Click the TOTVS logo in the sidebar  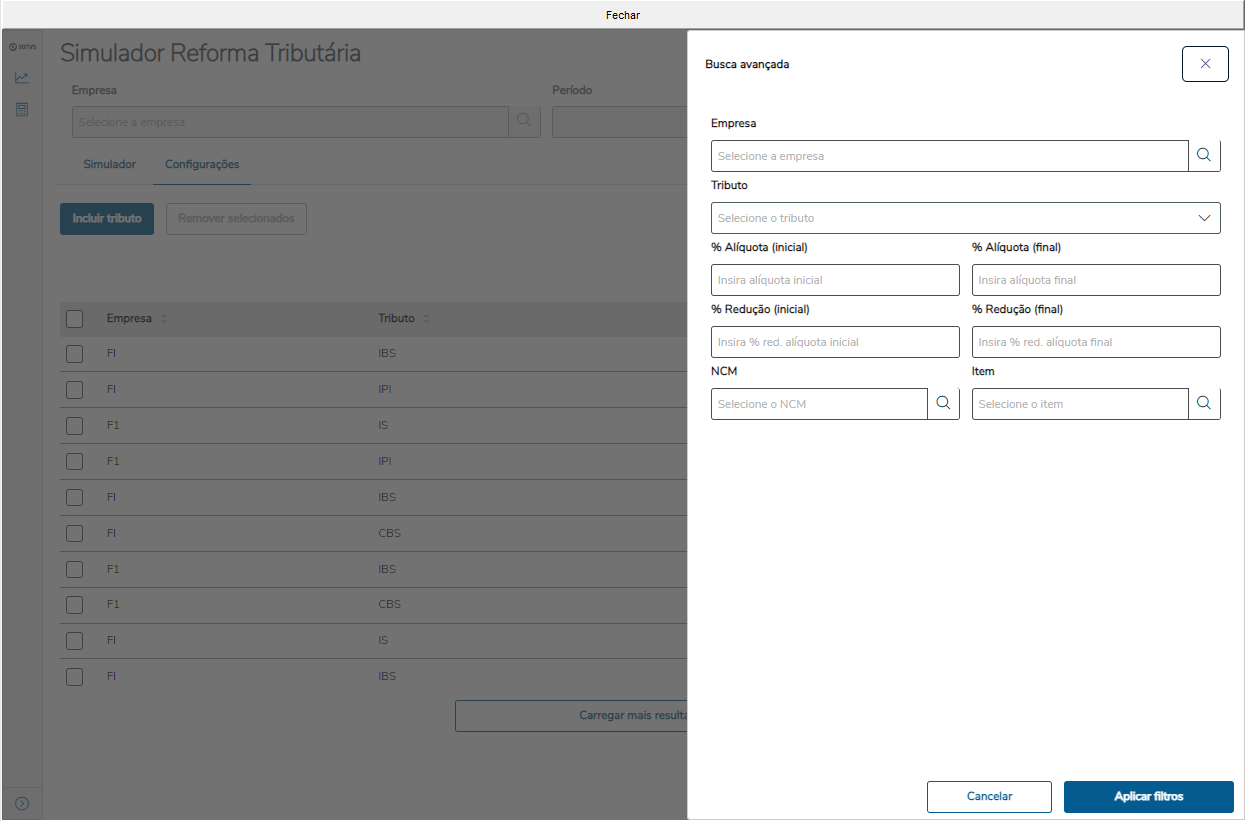[x=22, y=47]
